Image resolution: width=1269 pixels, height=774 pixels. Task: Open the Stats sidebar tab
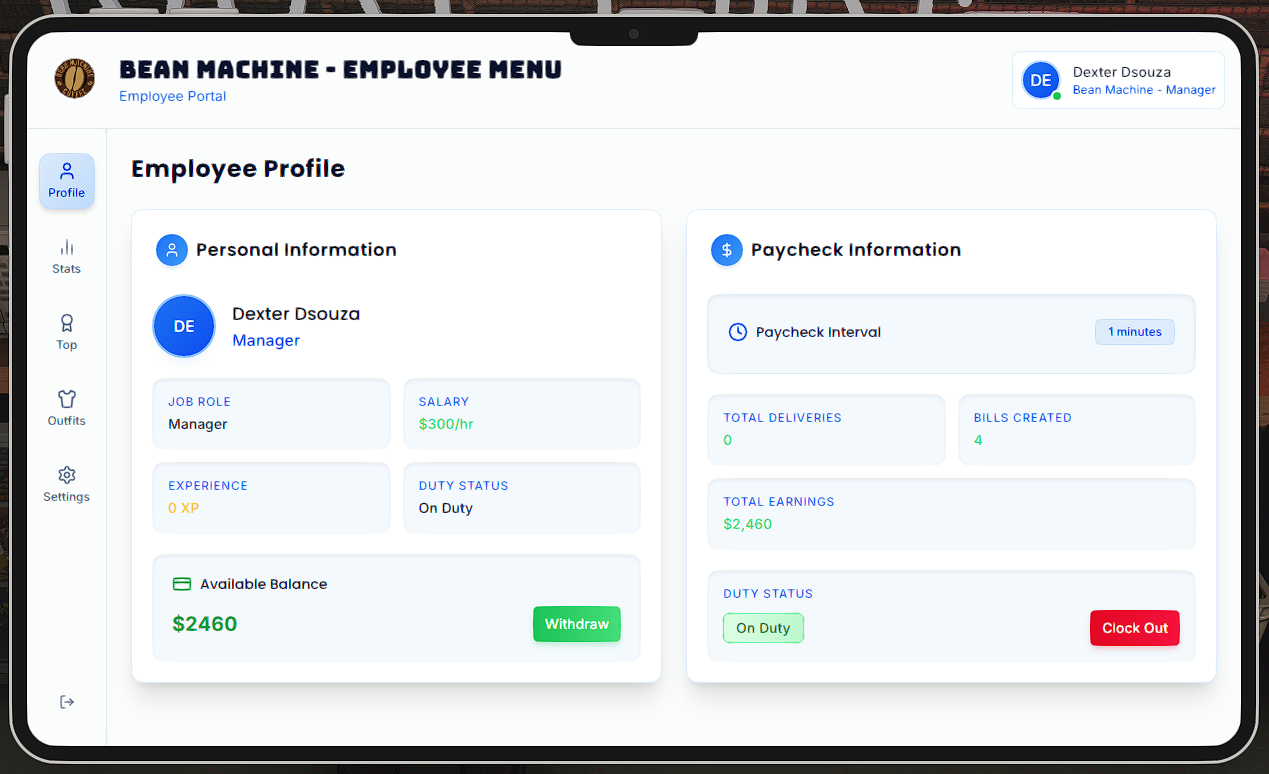click(x=67, y=257)
